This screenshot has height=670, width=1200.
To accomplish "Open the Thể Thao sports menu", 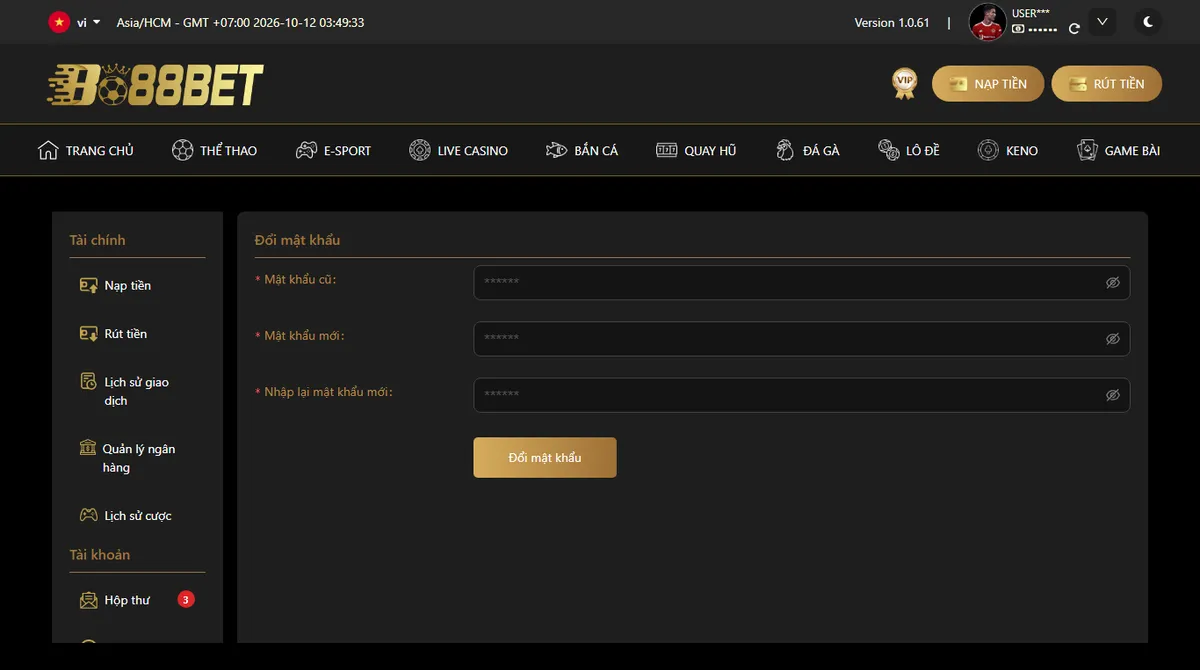I will point(214,151).
